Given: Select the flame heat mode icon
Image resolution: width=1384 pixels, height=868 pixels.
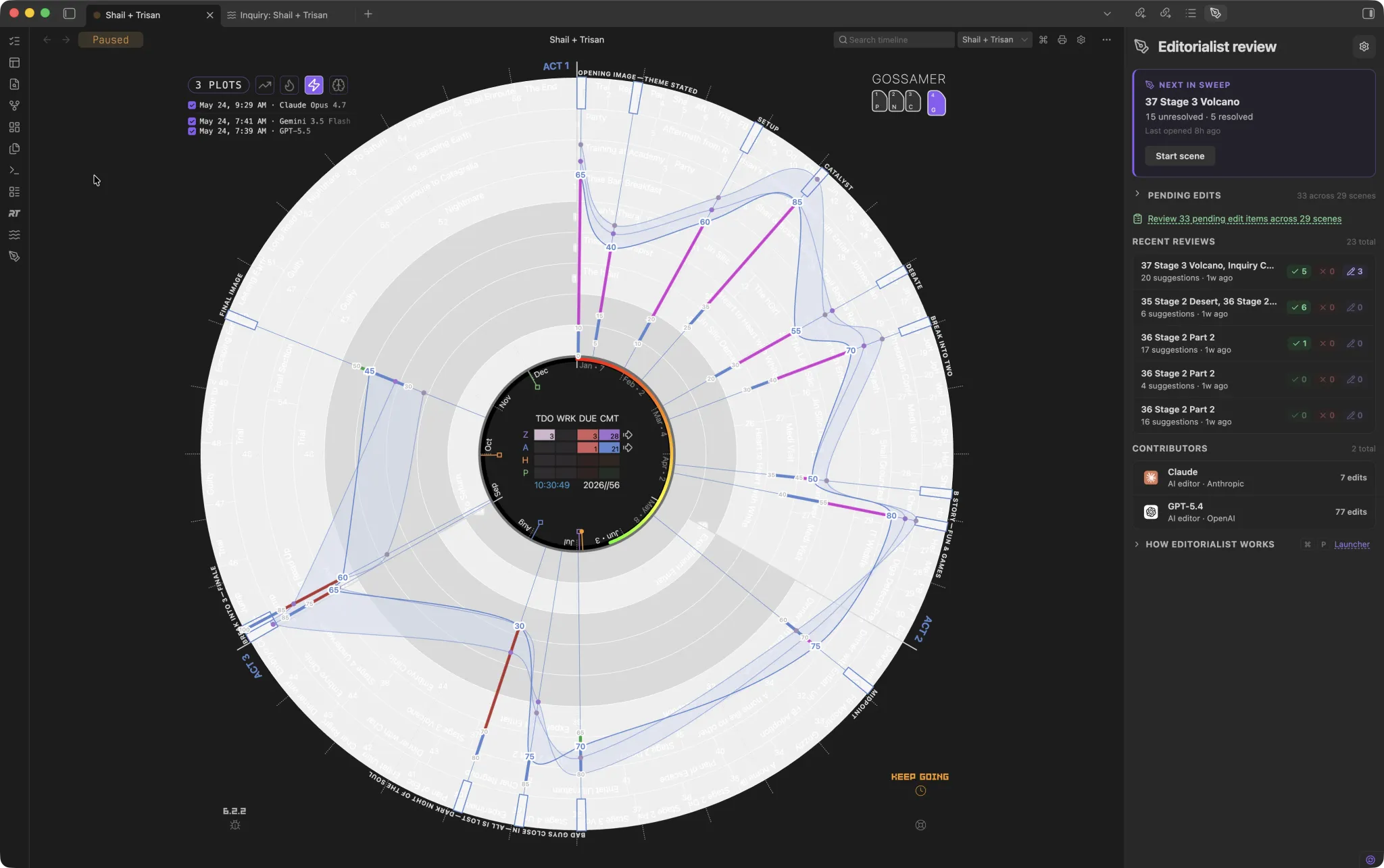Looking at the screenshot, I should pyautogui.click(x=289, y=85).
